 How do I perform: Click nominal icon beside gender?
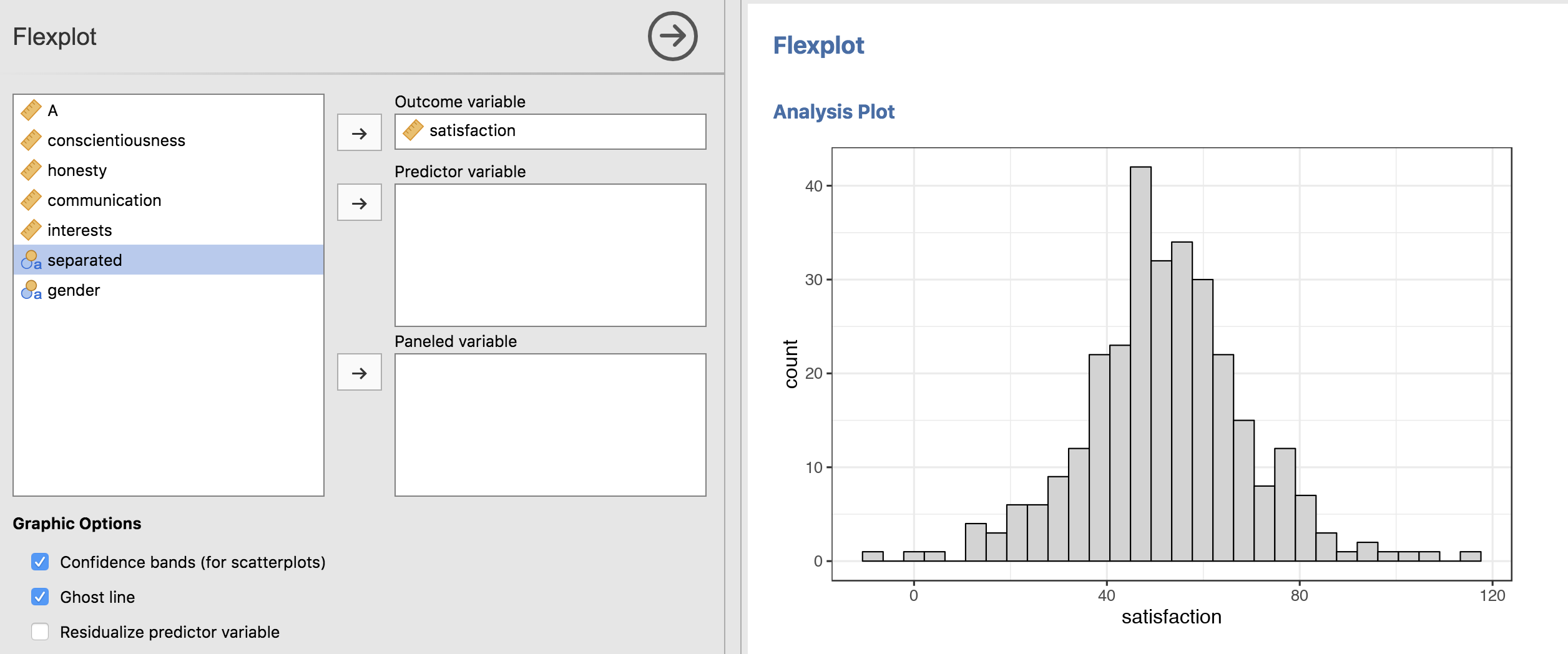point(31,290)
